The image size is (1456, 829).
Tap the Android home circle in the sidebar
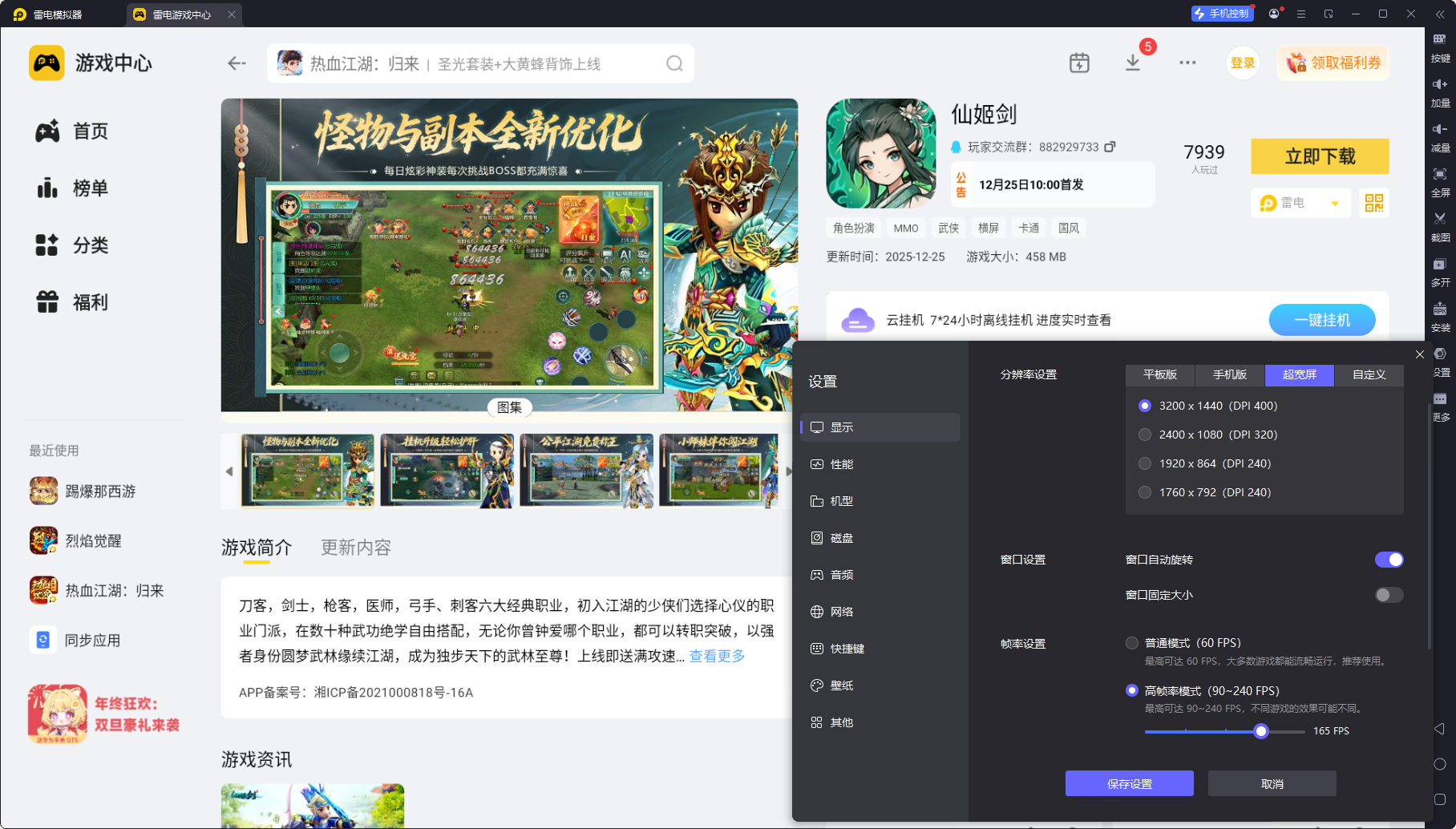click(1440, 764)
